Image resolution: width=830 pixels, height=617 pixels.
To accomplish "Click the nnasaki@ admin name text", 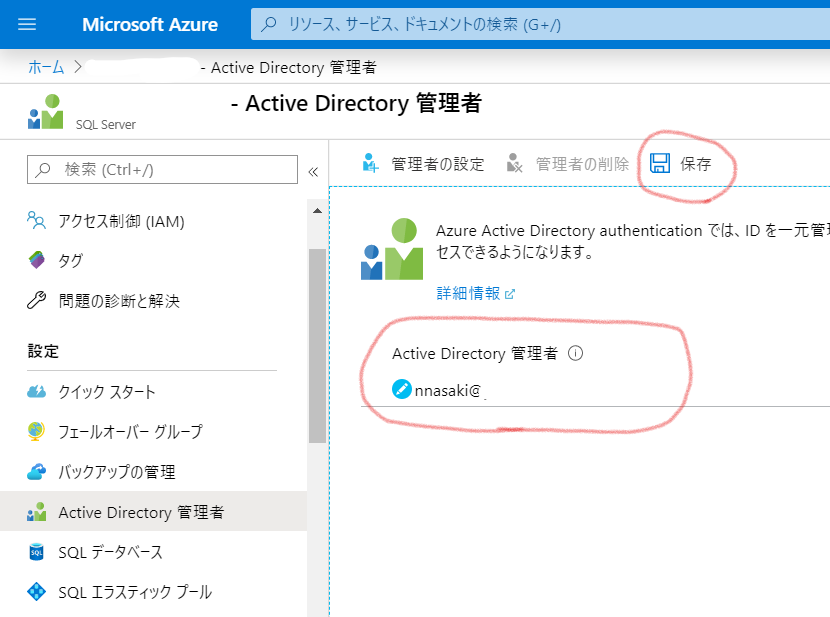I will [448, 391].
